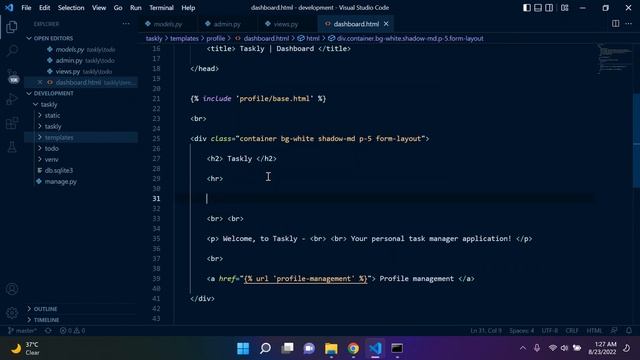Expand the static folder
This screenshot has width=640, height=360.
coord(52,116)
